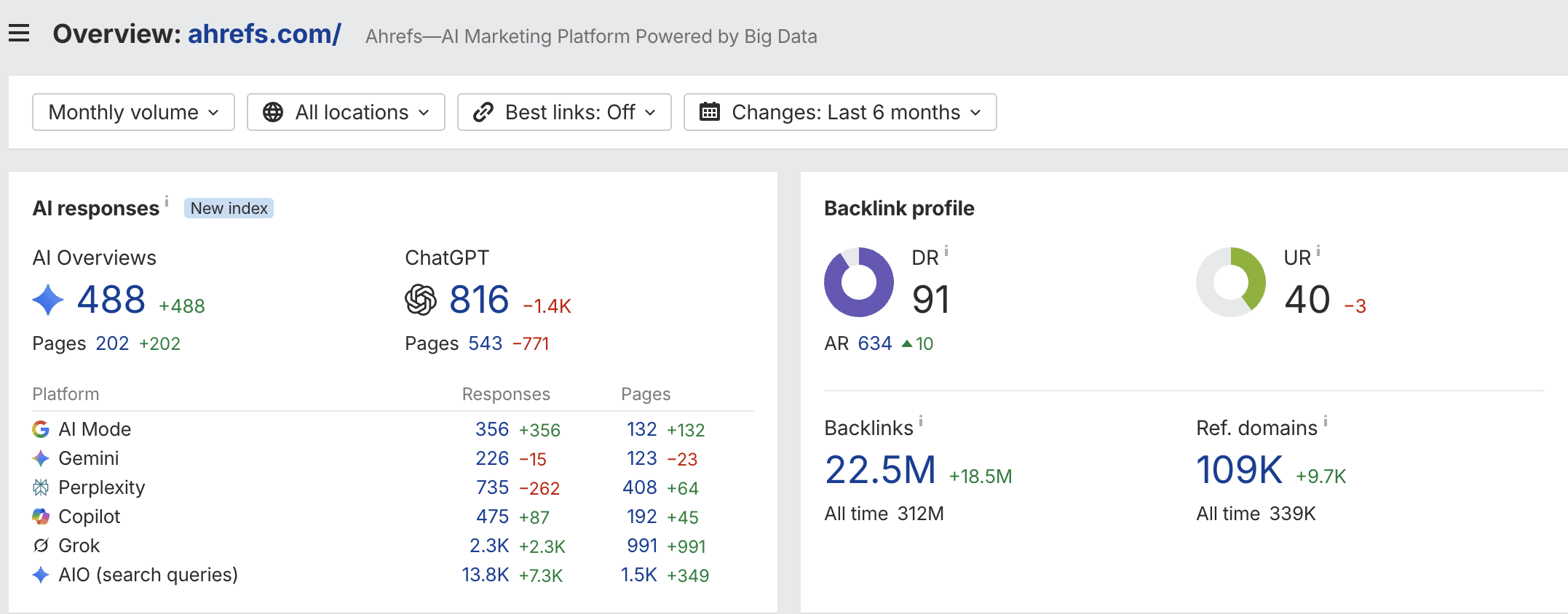Click the Perplexity platform label
The image size is (1568, 614).
coord(102,487)
